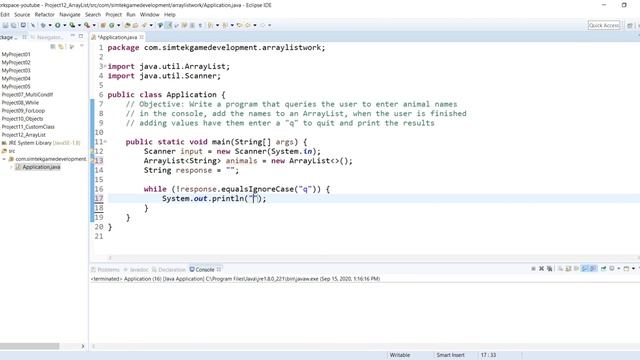Switch to the Javadoc tab
The width and height of the screenshot is (640, 360).
pyautogui.click(x=136, y=269)
